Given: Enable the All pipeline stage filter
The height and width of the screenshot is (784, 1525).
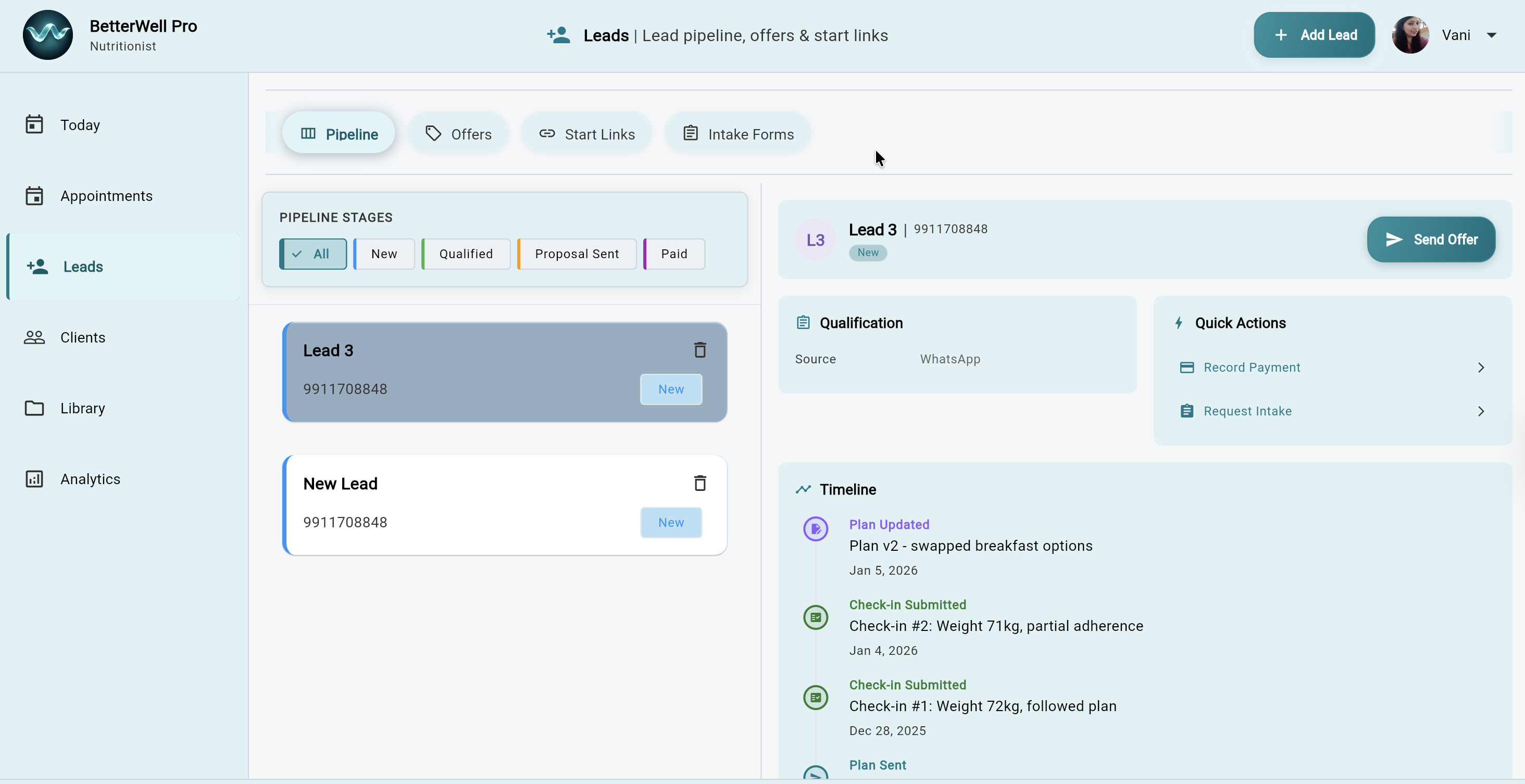Looking at the screenshot, I should click(x=312, y=253).
